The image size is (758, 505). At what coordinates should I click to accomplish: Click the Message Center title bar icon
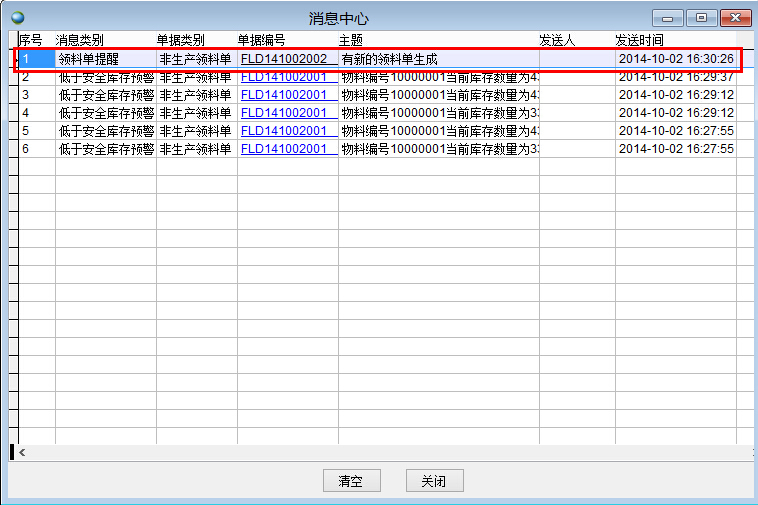[17, 18]
